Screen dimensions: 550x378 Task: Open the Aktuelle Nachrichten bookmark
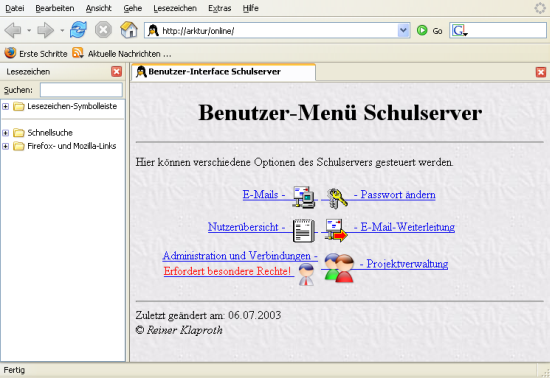tap(130, 54)
